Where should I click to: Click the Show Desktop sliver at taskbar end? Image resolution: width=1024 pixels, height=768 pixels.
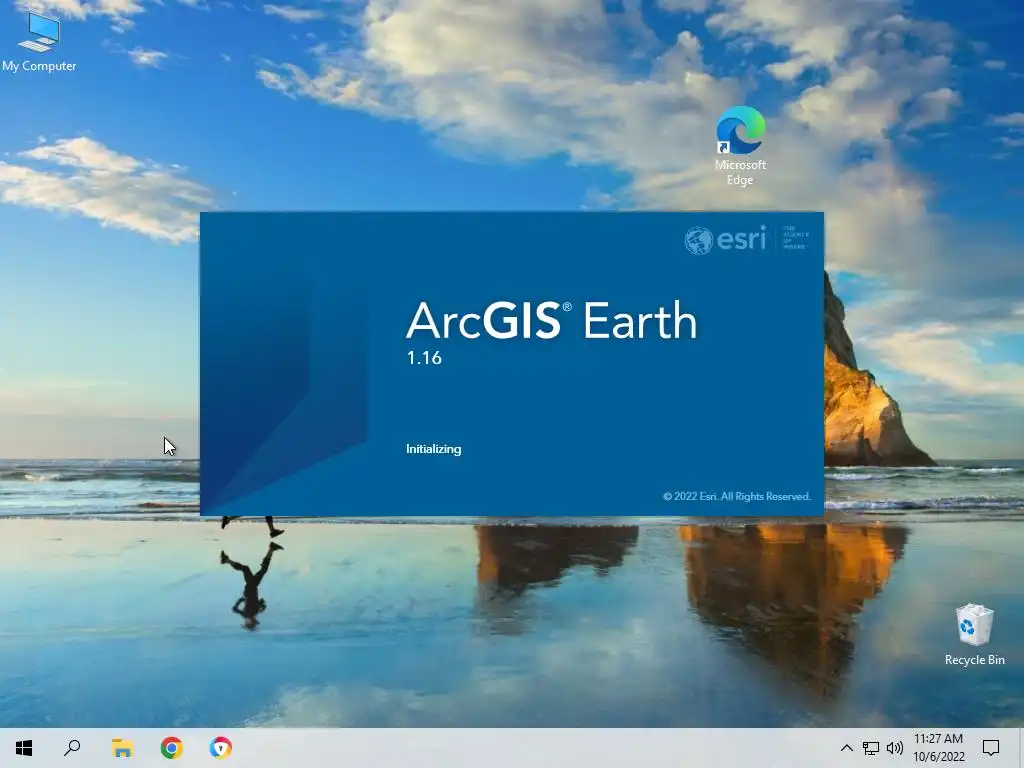tap(1021, 748)
